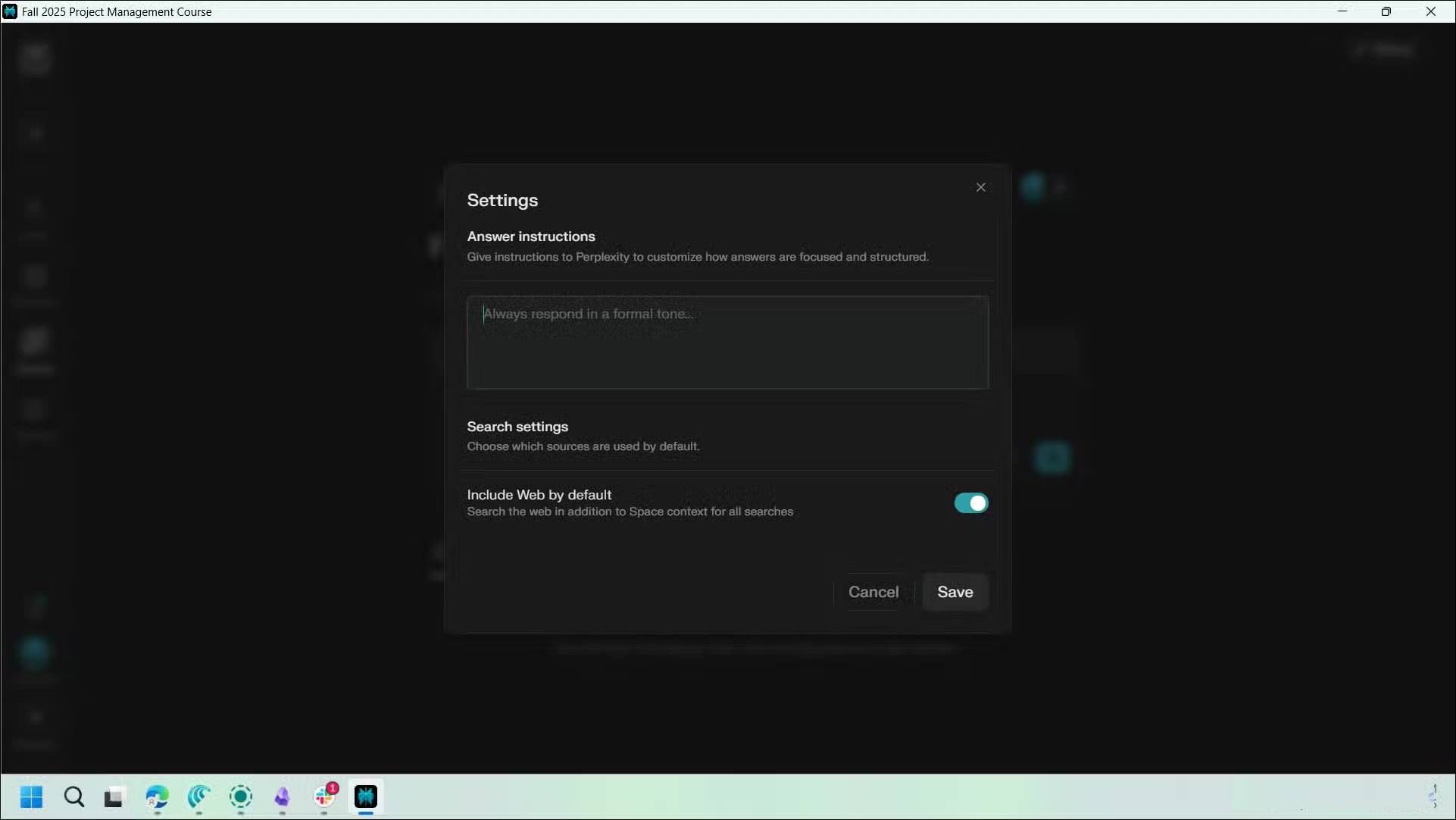Close the Settings dialog with X
This screenshot has width=1456, height=820.
coord(980,187)
